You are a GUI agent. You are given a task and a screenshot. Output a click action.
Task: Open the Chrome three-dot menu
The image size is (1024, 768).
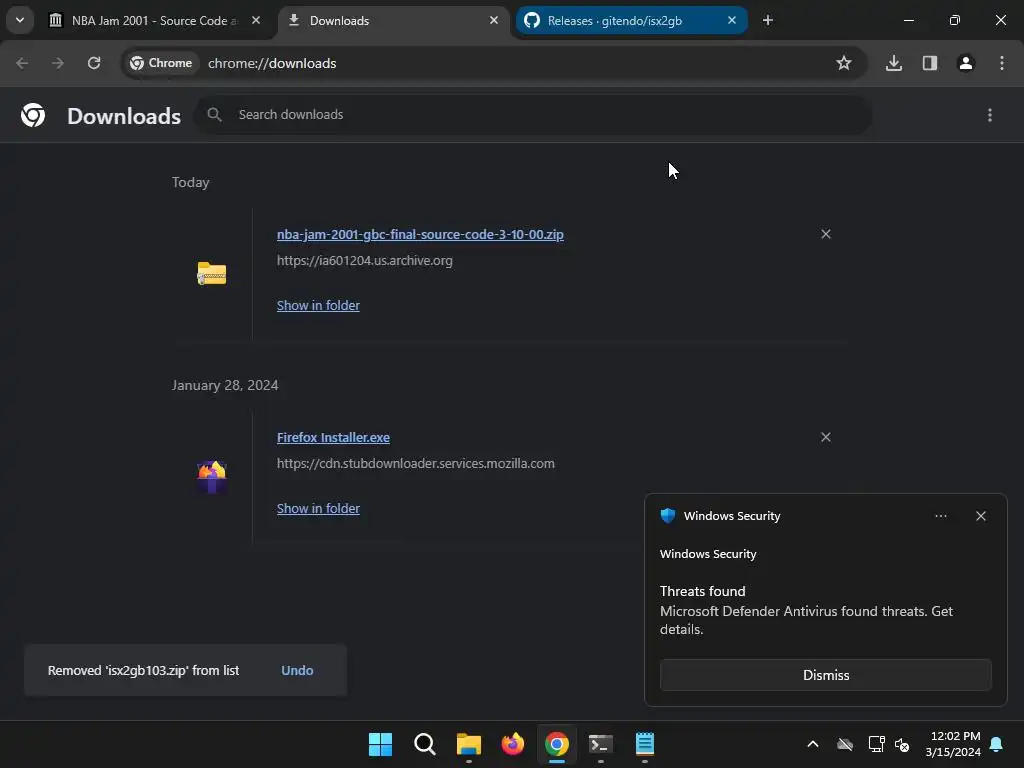(x=1002, y=63)
